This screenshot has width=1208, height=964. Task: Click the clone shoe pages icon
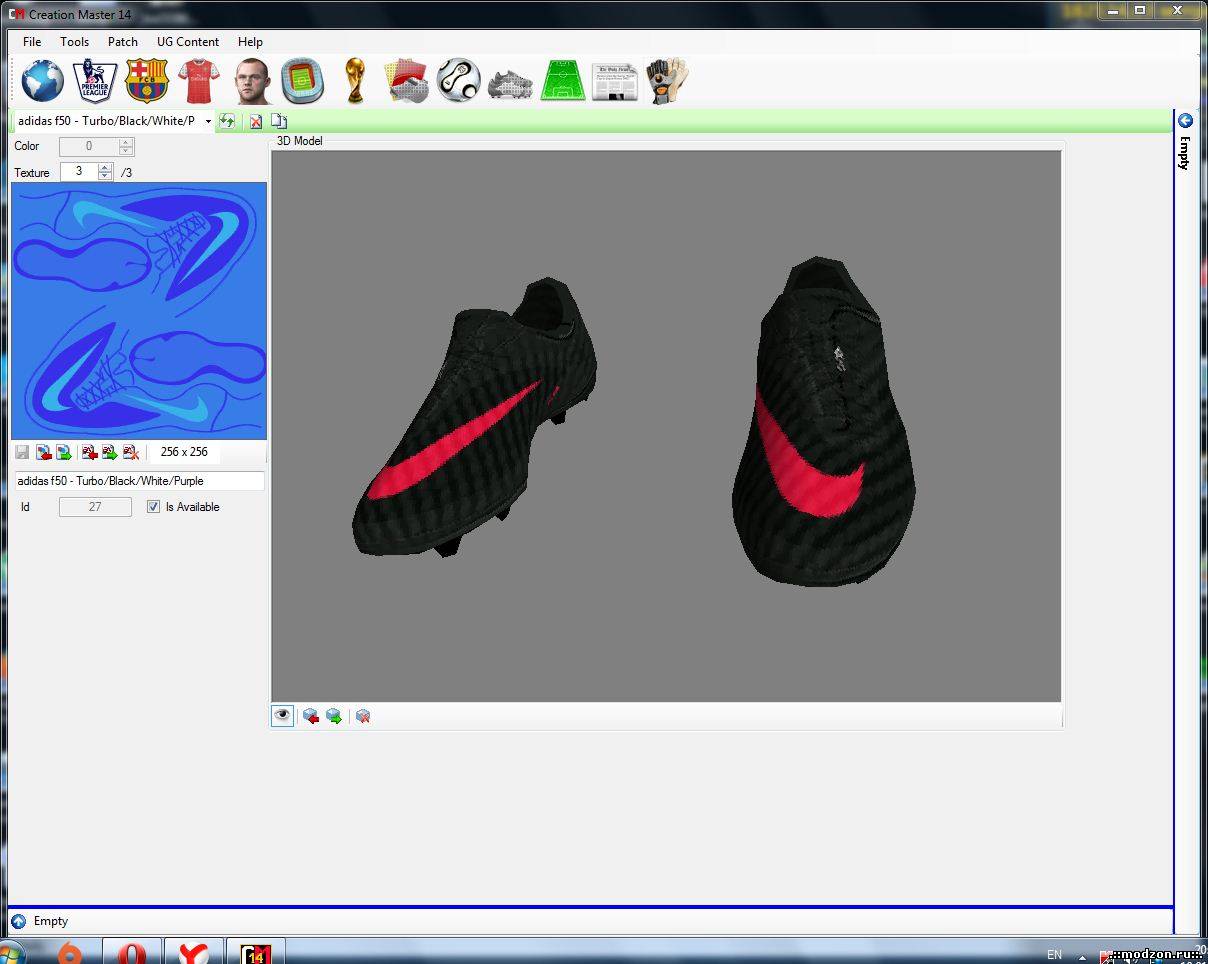click(279, 121)
